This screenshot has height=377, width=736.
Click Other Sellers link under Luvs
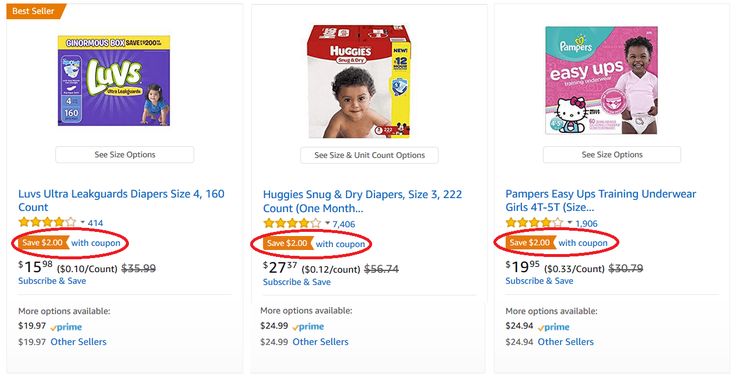[x=78, y=342]
